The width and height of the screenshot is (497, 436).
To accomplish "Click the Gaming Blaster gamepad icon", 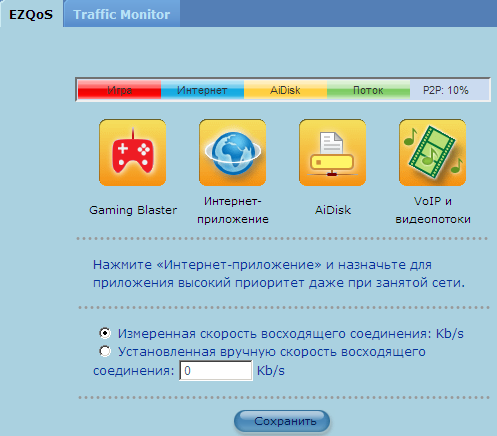I will click(132, 152).
